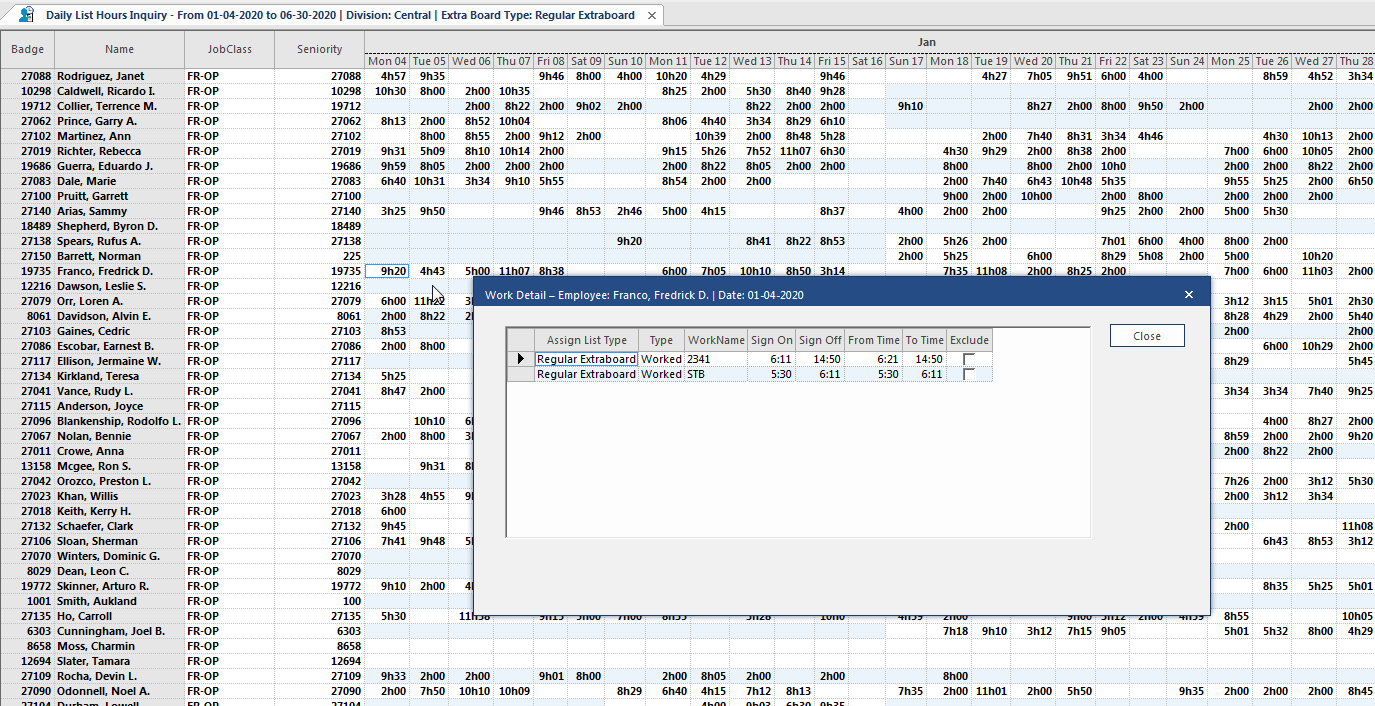The width and height of the screenshot is (1375, 706).
Task: Switch to the Daily List Hours Inquiry tab
Action: [x=330, y=14]
